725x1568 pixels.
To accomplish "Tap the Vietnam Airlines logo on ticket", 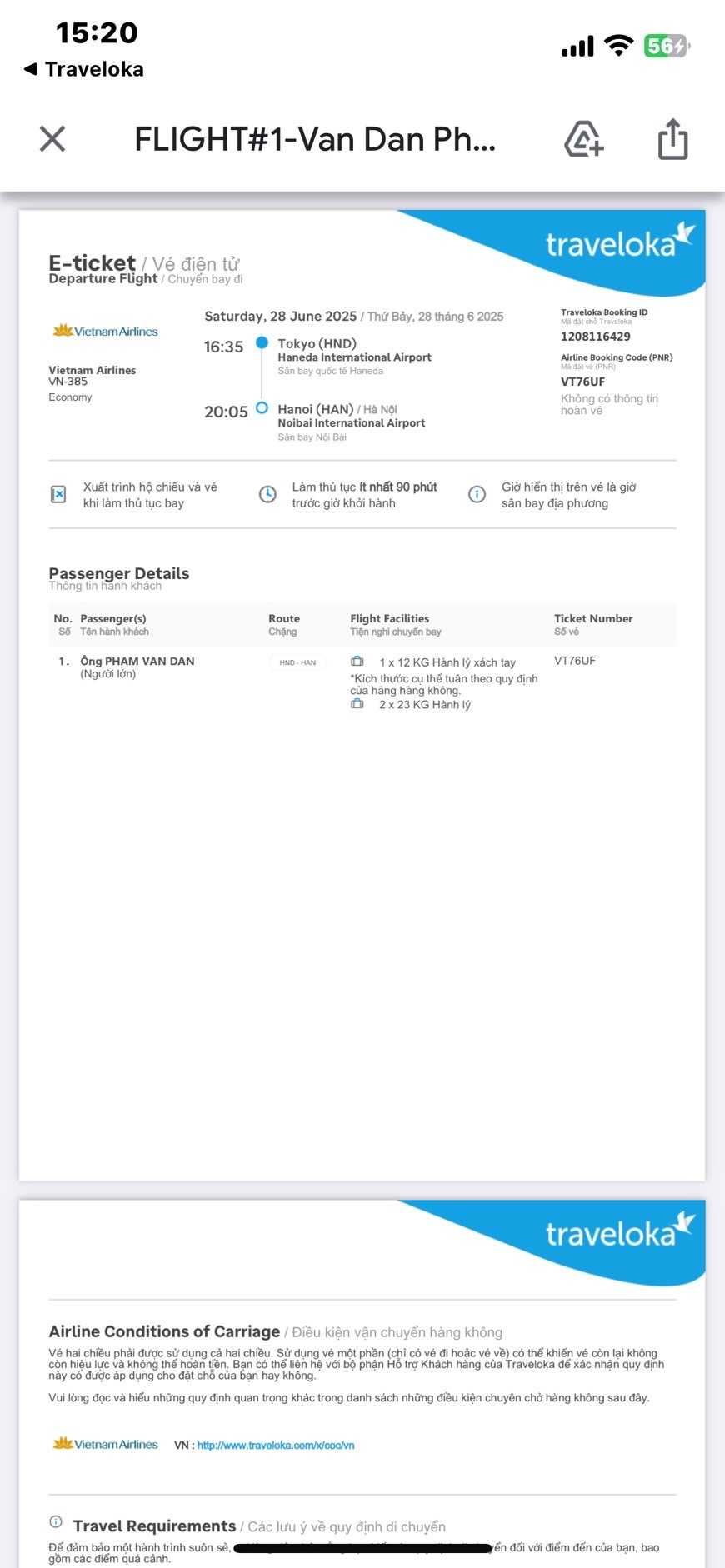I will (106, 332).
